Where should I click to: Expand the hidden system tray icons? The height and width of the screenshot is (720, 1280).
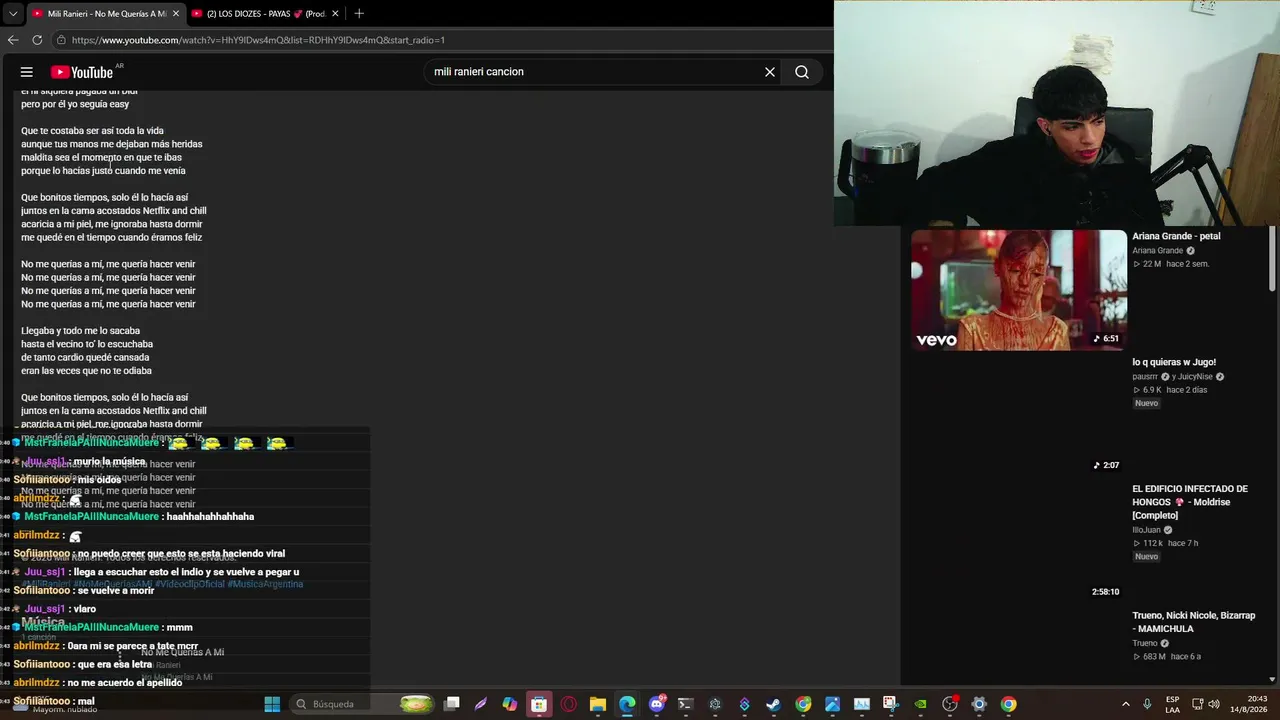pyautogui.click(x=1126, y=704)
